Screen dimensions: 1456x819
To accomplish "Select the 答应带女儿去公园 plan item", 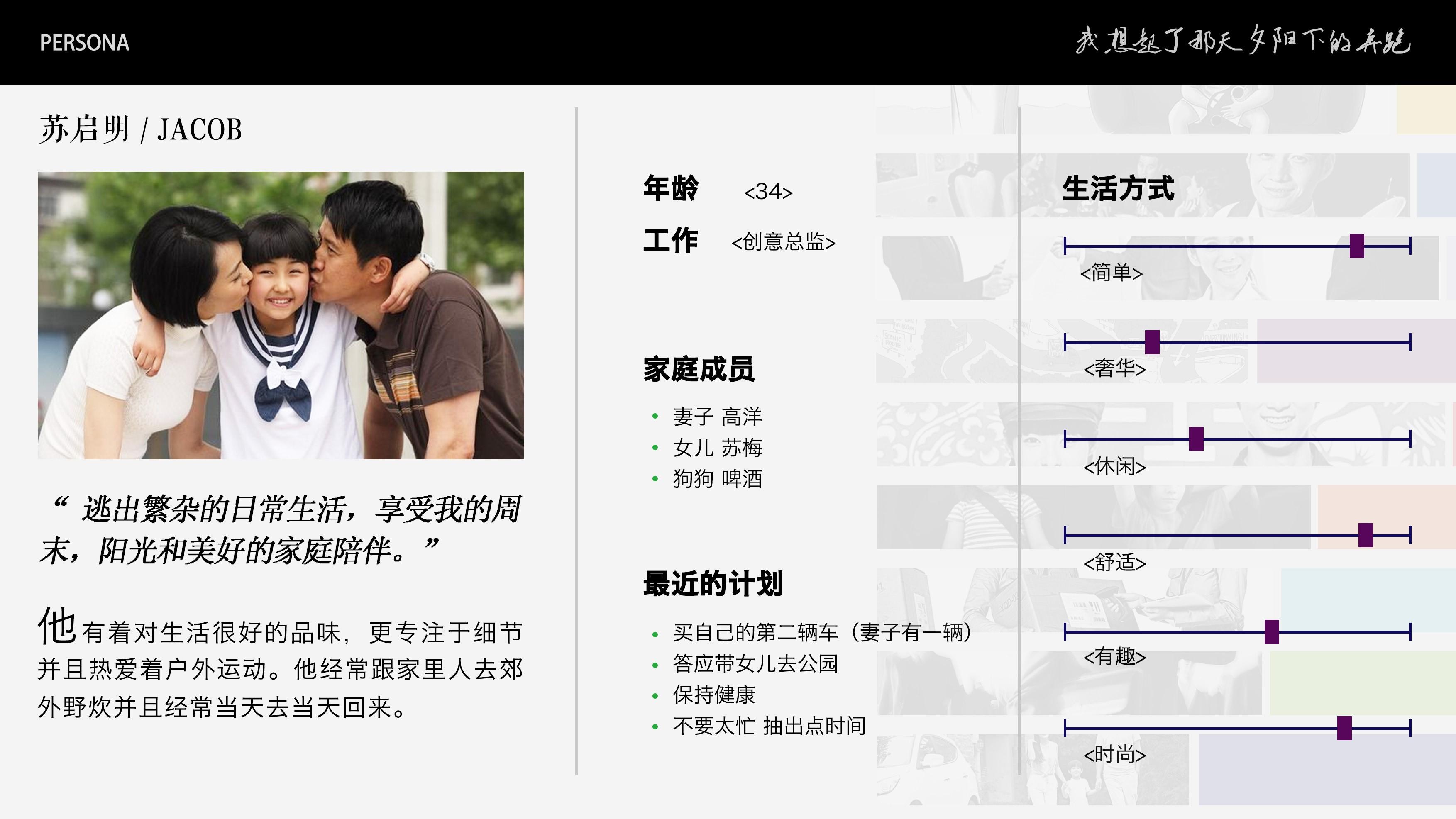I will click(x=755, y=664).
